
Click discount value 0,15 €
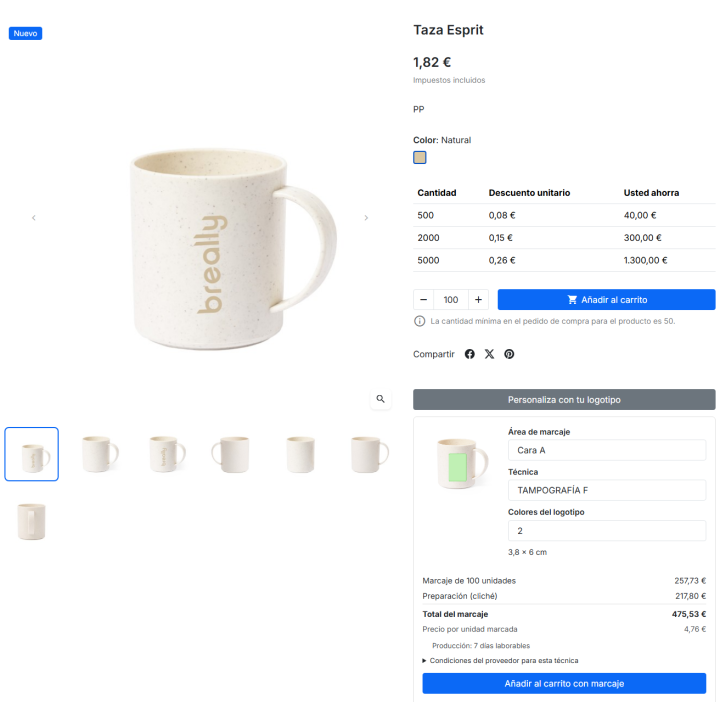point(501,238)
